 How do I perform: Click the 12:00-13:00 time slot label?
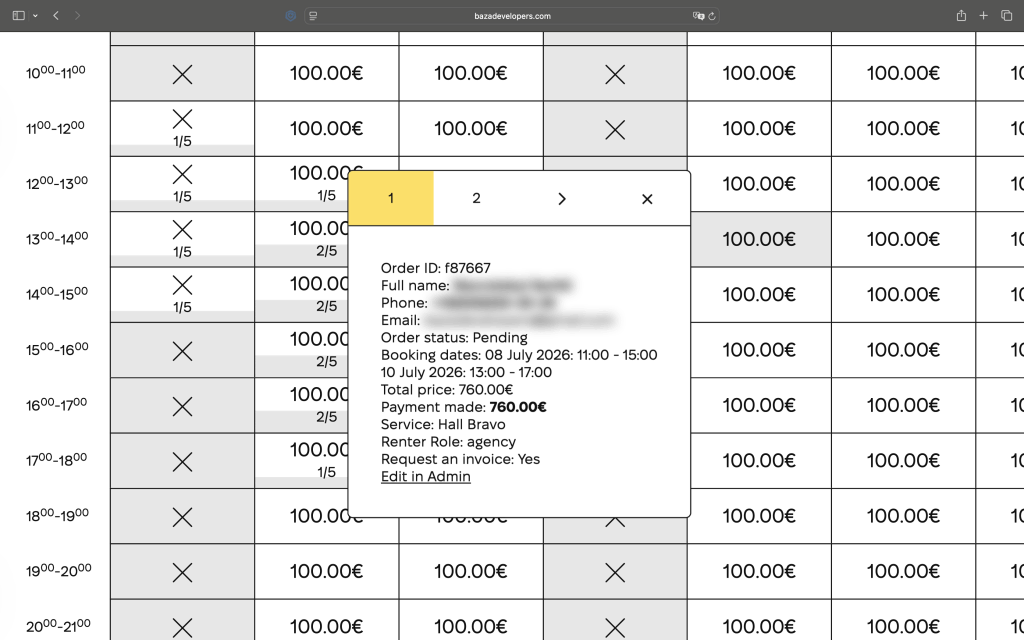(x=57, y=183)
